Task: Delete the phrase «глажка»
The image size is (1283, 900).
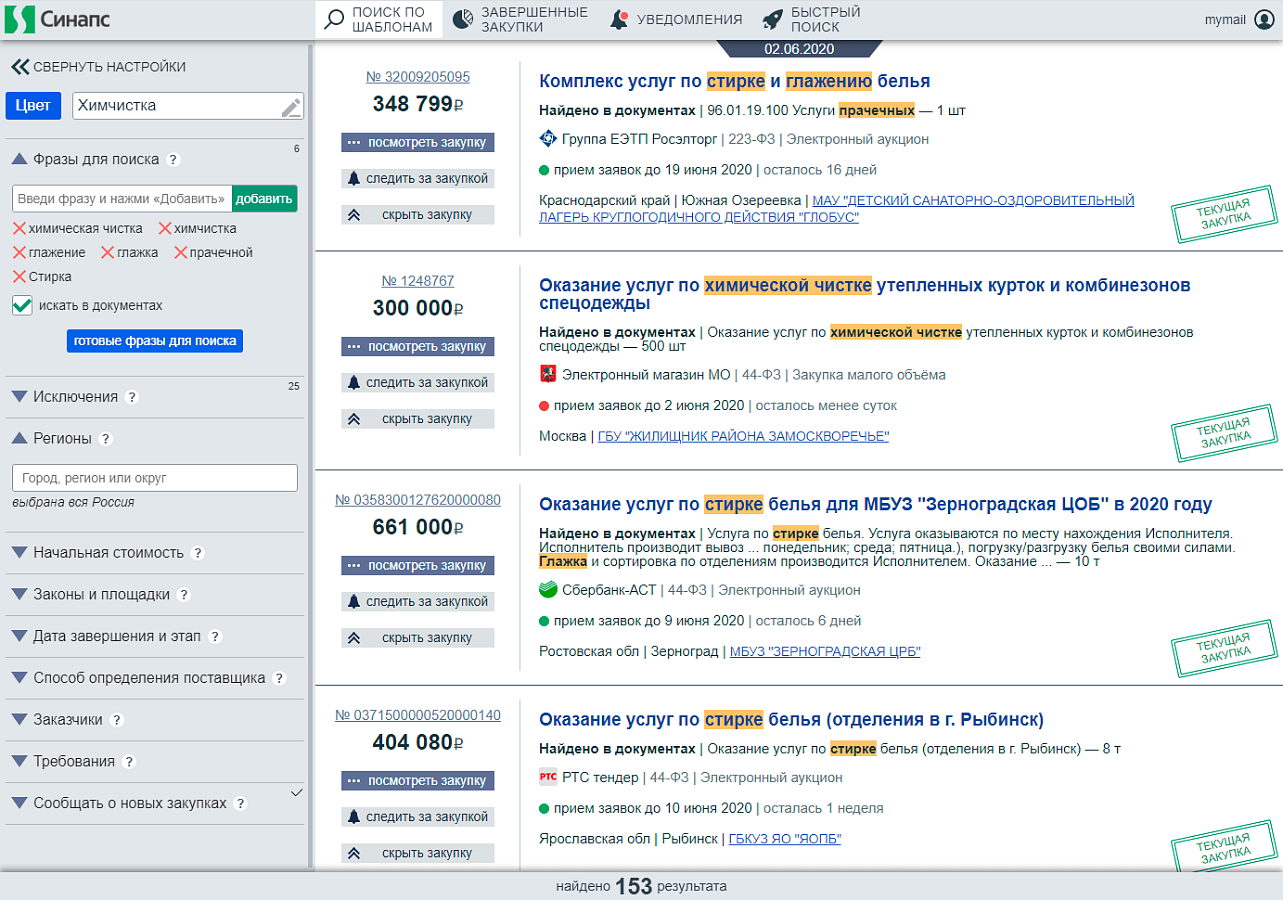Action: click(107, 253)
